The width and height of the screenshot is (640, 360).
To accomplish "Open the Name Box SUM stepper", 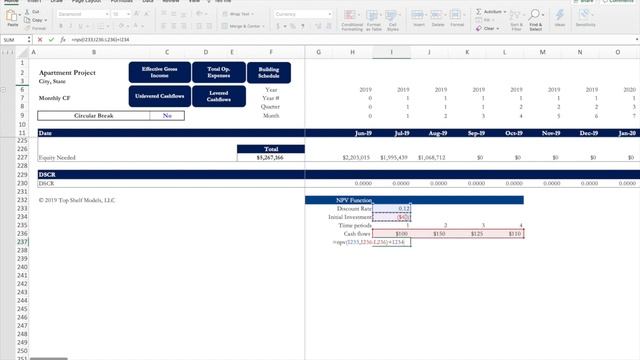I will [x=29, y=40].
